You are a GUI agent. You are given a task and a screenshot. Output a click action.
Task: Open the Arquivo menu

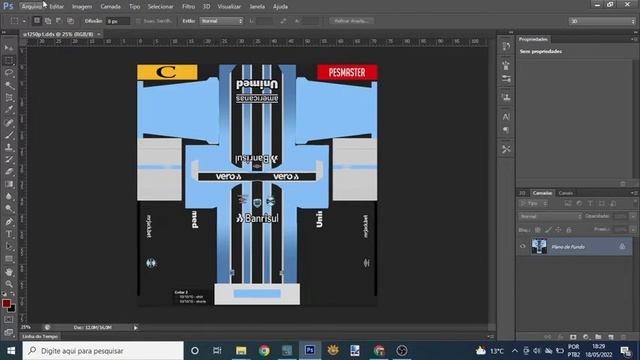click(x=31, y=7)
